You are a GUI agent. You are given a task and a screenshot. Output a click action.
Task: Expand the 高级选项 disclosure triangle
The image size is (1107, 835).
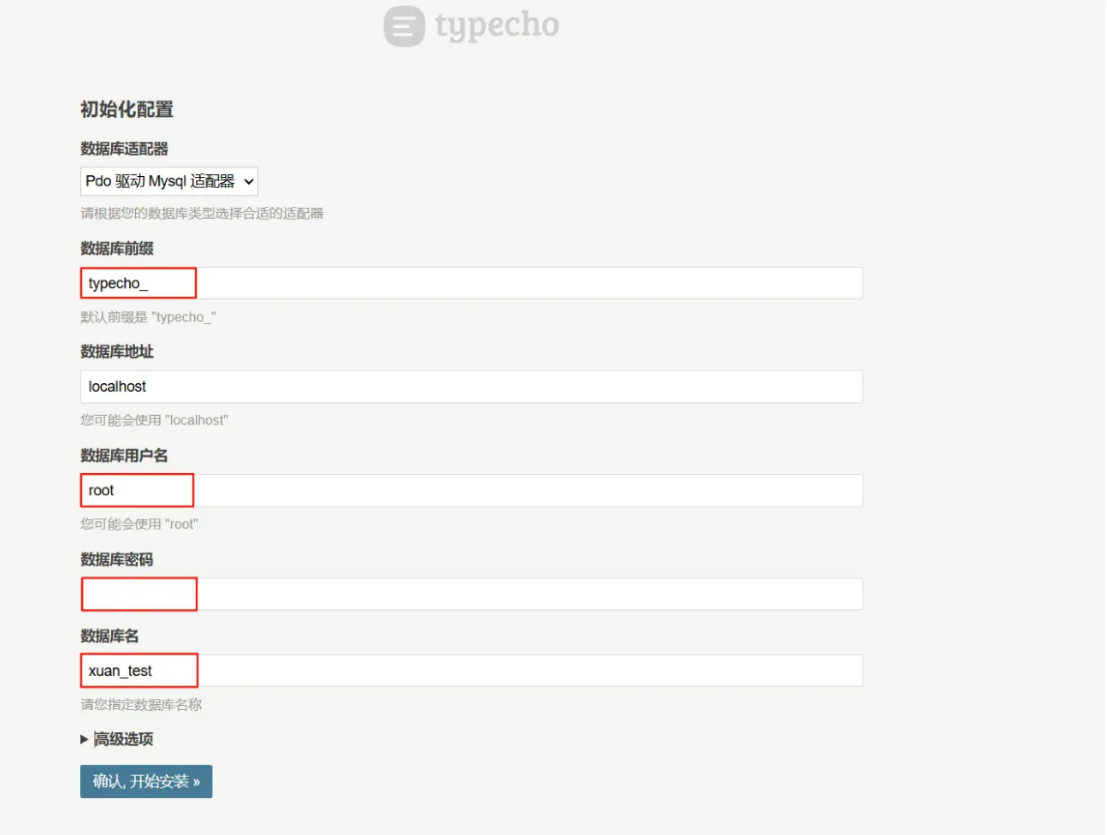tap(85, 740)
